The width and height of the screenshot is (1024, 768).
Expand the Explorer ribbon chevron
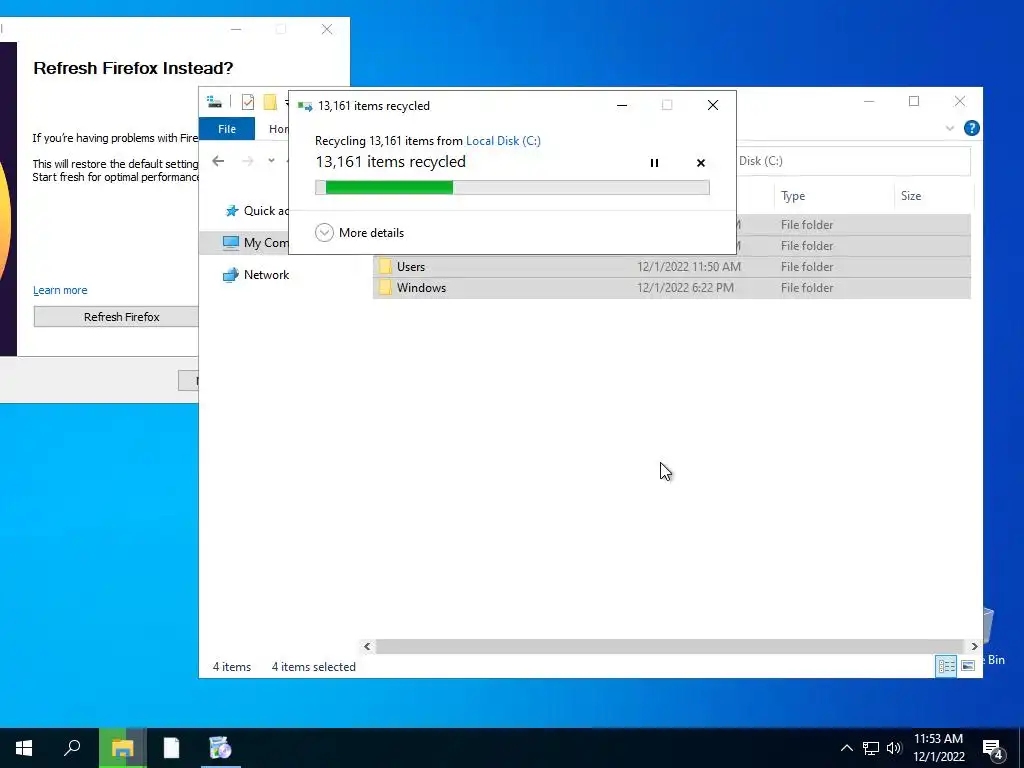950,129
